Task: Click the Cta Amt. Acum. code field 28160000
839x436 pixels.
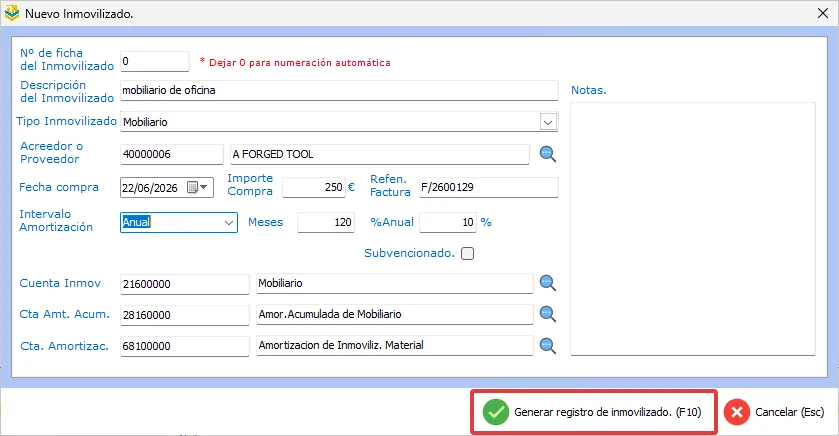Action: tap(185, 315)
